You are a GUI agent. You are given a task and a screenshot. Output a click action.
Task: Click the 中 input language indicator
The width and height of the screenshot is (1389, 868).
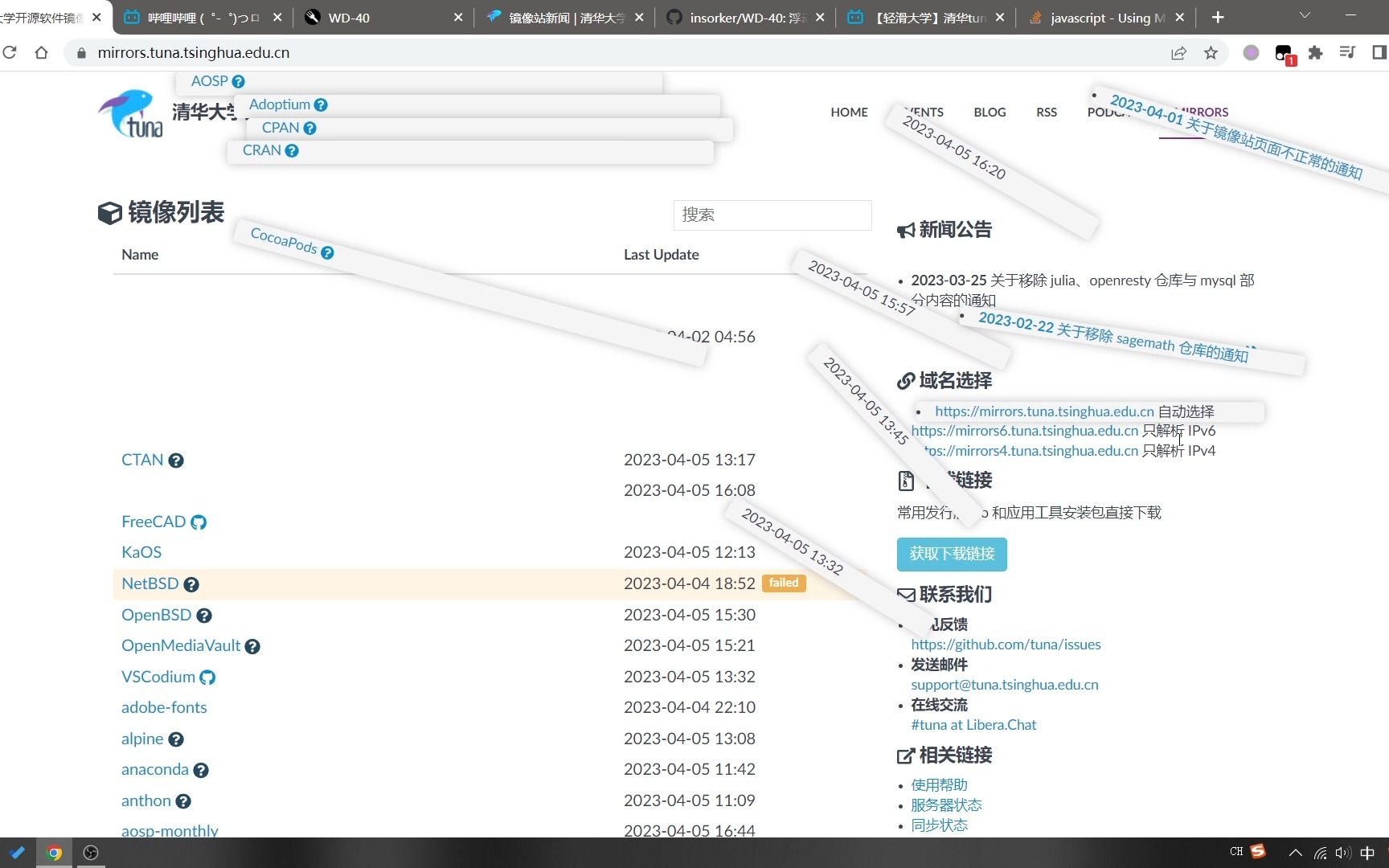(x=1366, y=853)
